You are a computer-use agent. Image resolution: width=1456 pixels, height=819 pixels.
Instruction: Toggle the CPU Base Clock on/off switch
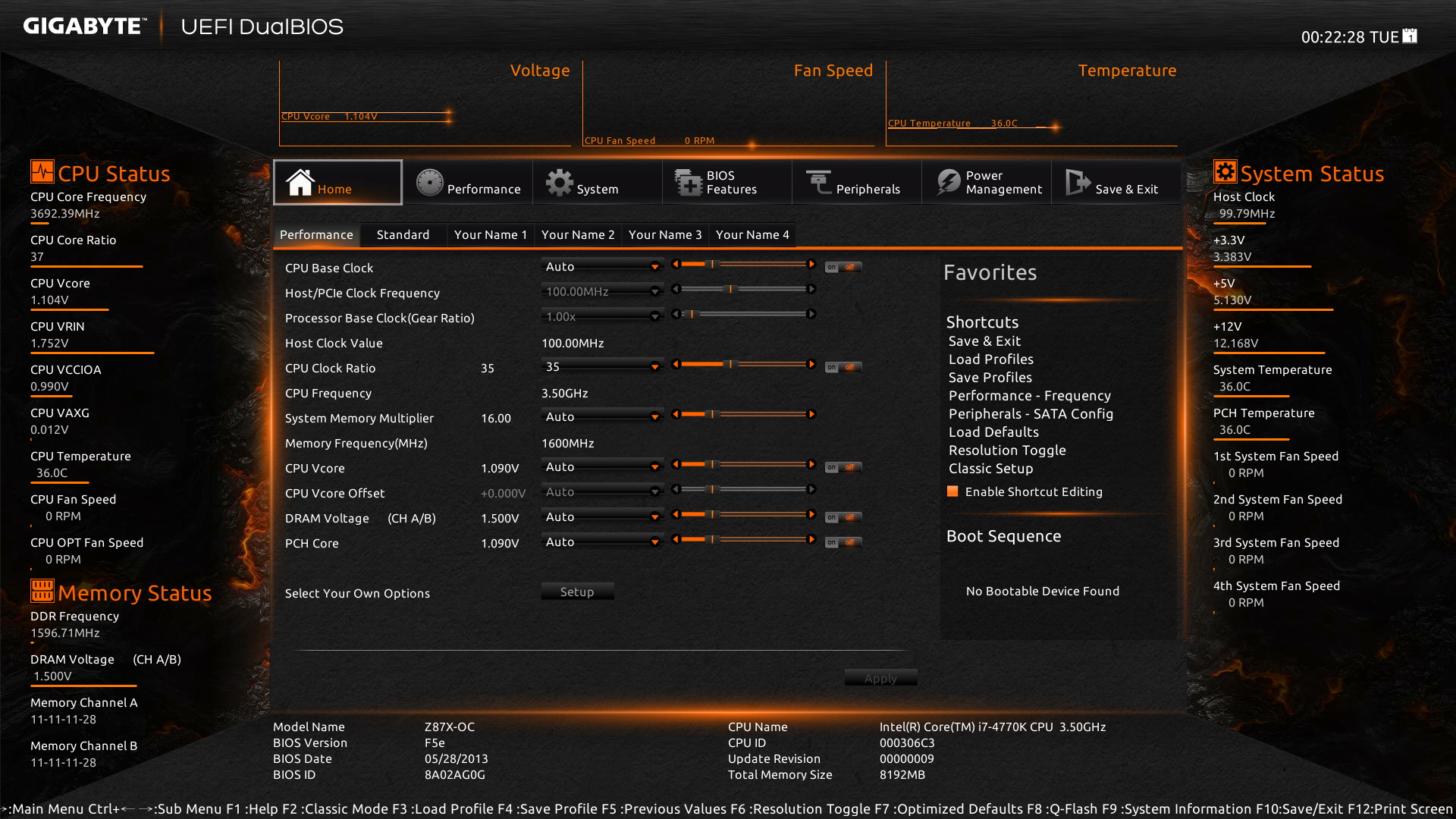pyautogui.click(x=843, y=267)
